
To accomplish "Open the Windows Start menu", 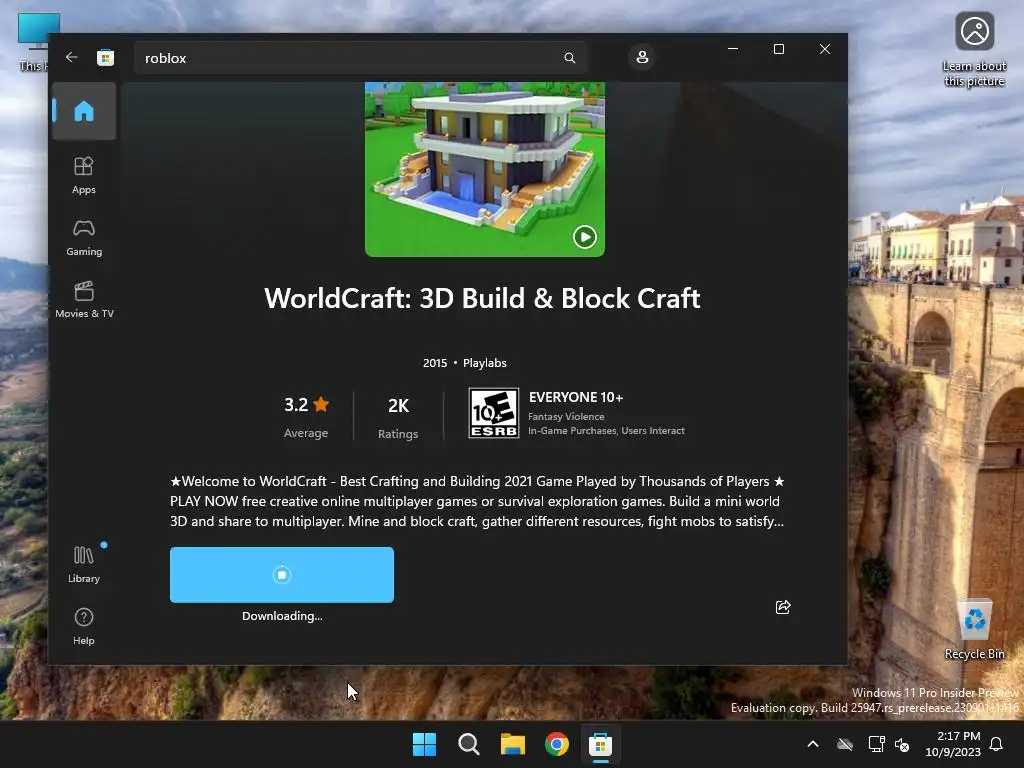I will click(424, 744).
